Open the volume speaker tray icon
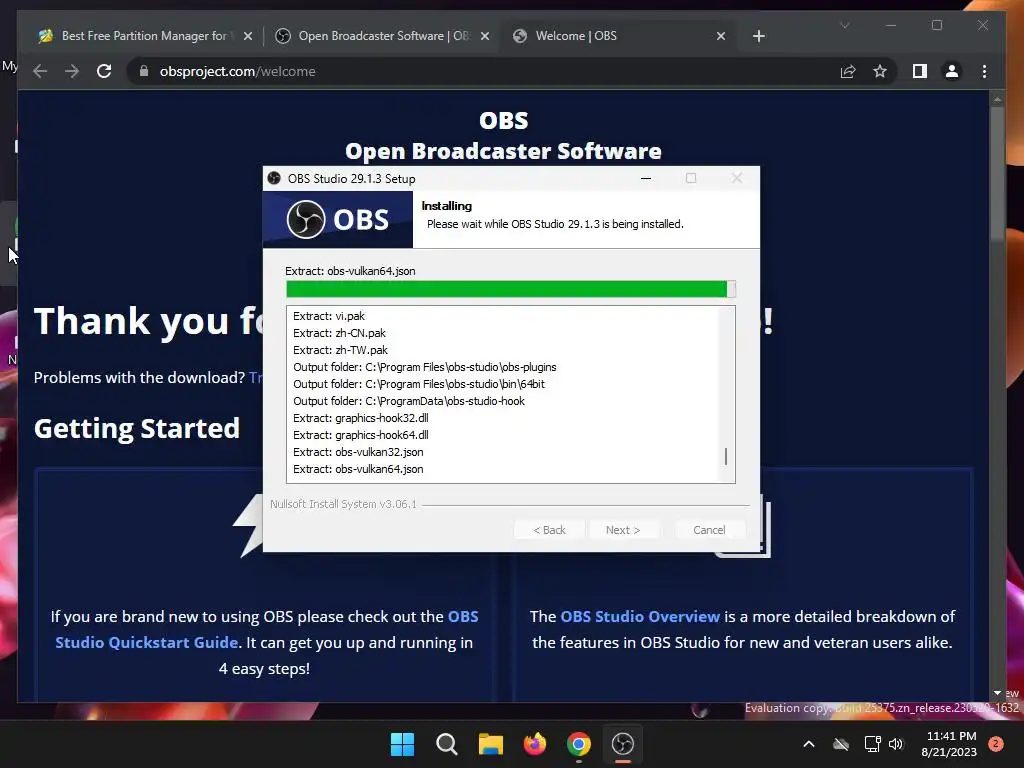The width and height of the screenshot is (1024, 768). (896, 744)
